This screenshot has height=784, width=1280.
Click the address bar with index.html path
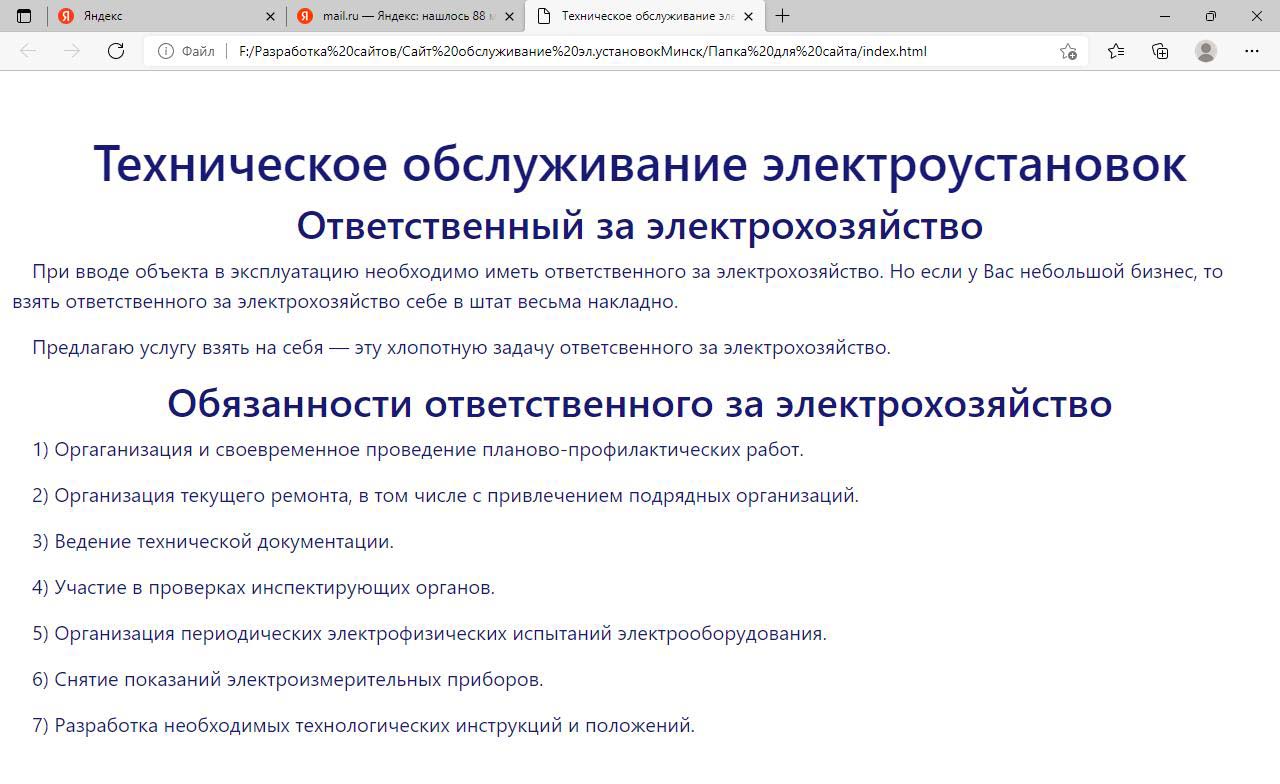point(600,51)
